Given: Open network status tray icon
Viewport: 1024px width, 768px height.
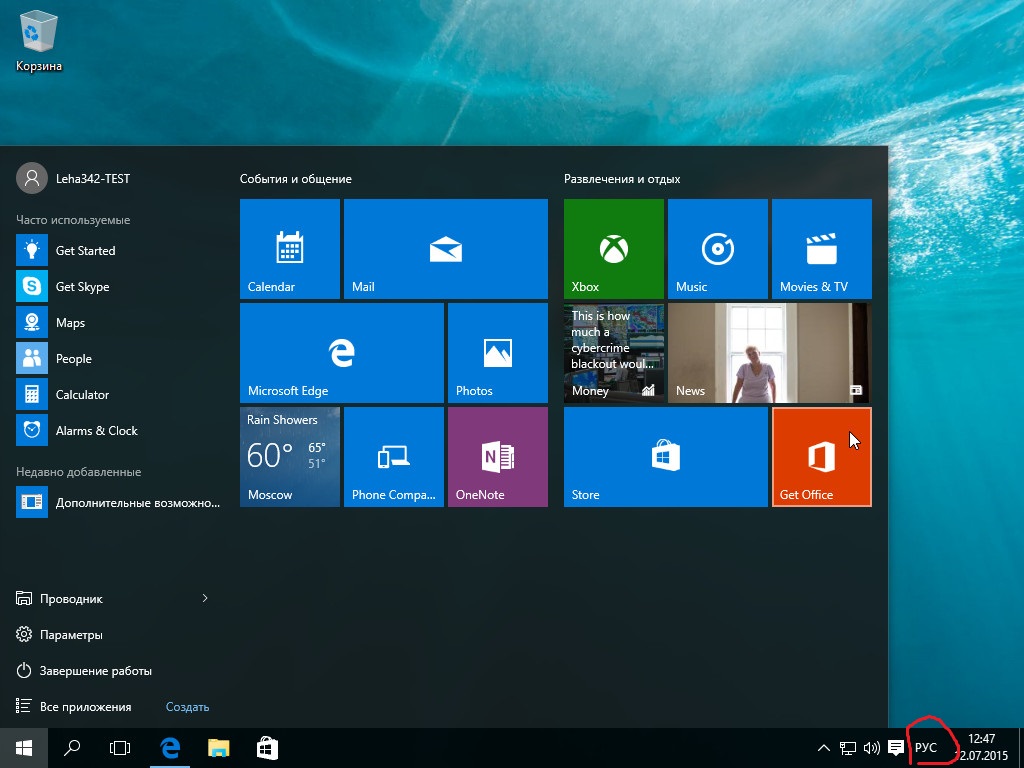Looking at the screenshot, I should 848,748.
